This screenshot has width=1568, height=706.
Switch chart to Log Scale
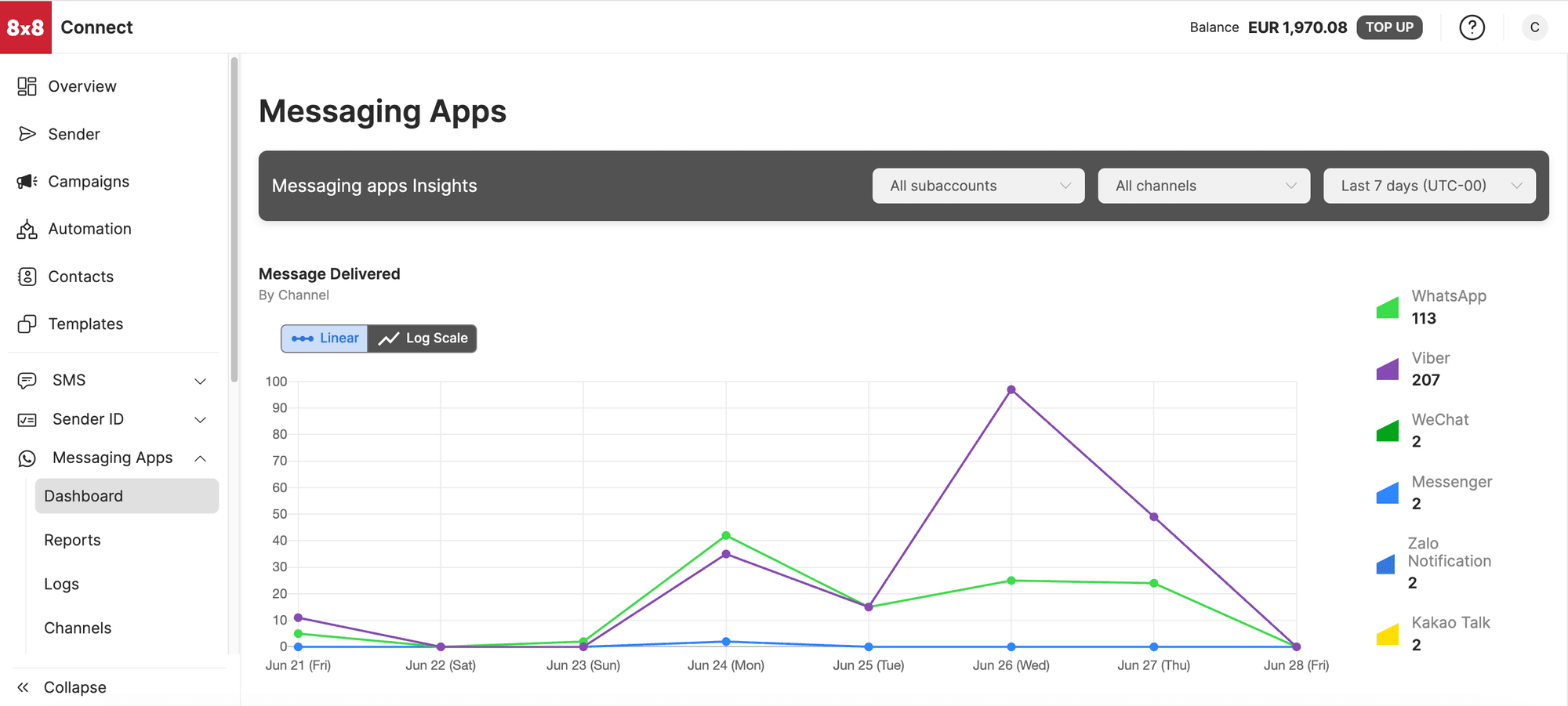423,339
